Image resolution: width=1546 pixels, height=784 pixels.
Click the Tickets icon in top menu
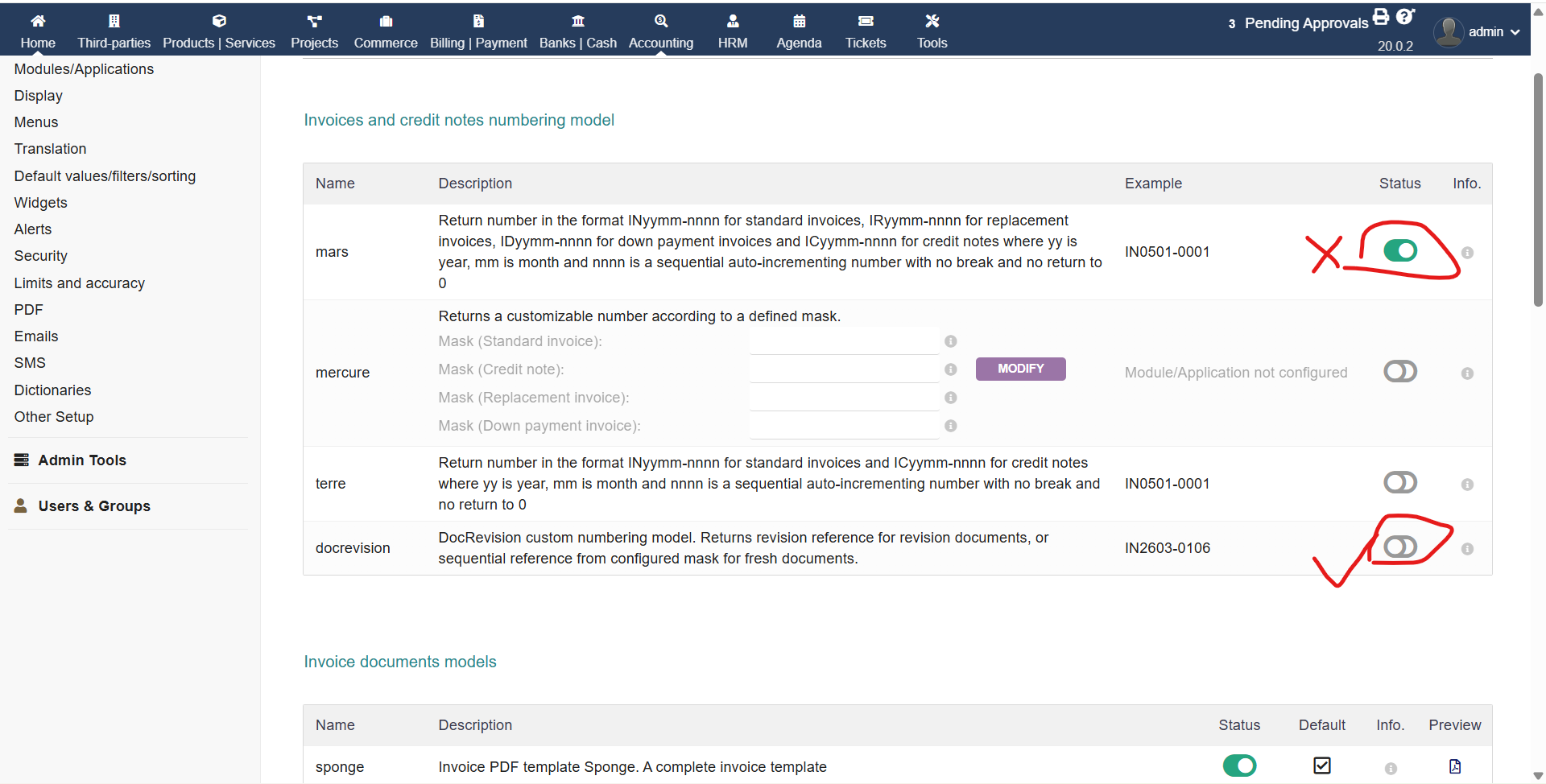click(866, 21)
